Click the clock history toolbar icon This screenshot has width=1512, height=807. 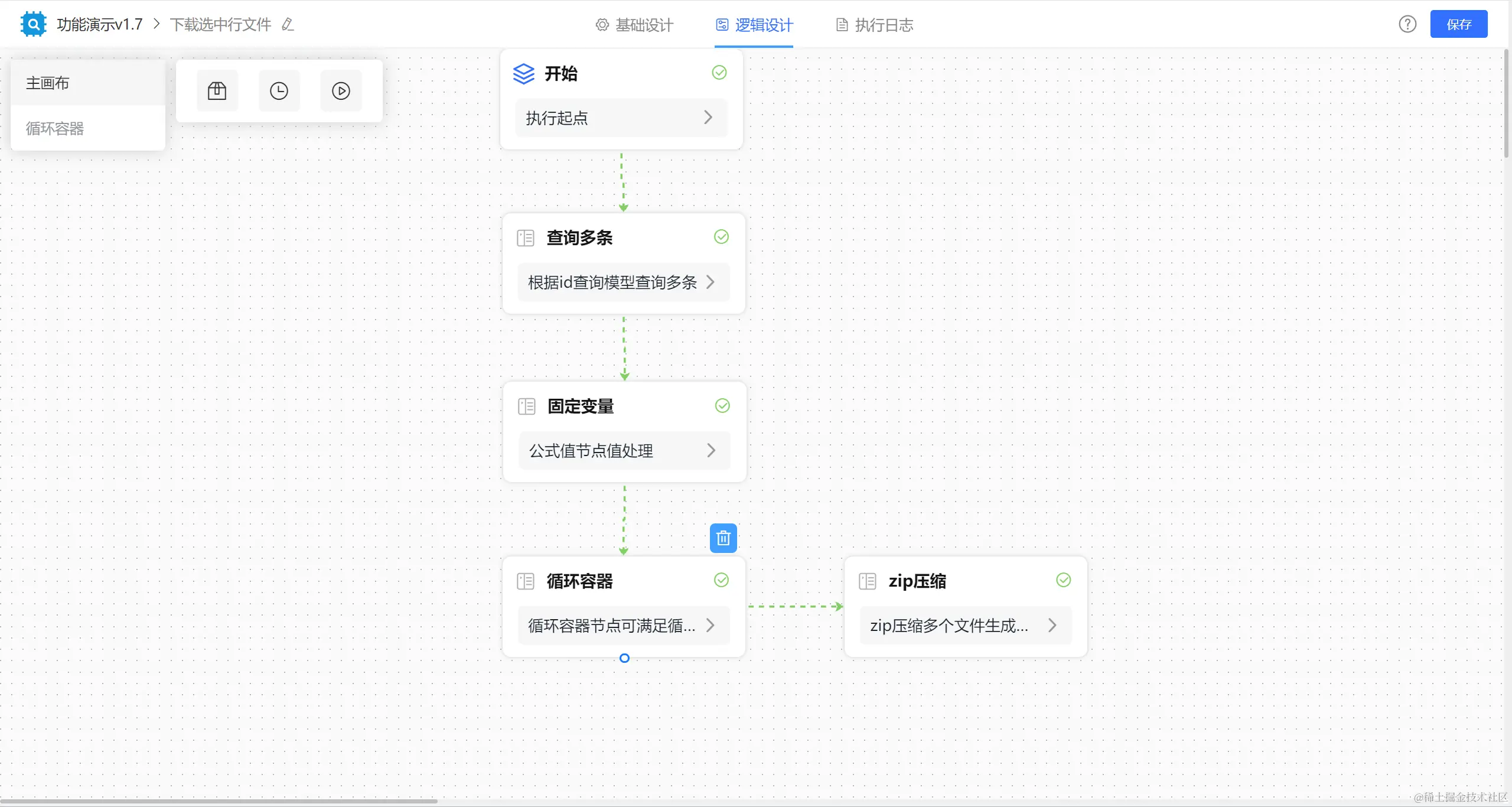pos(279,91)
